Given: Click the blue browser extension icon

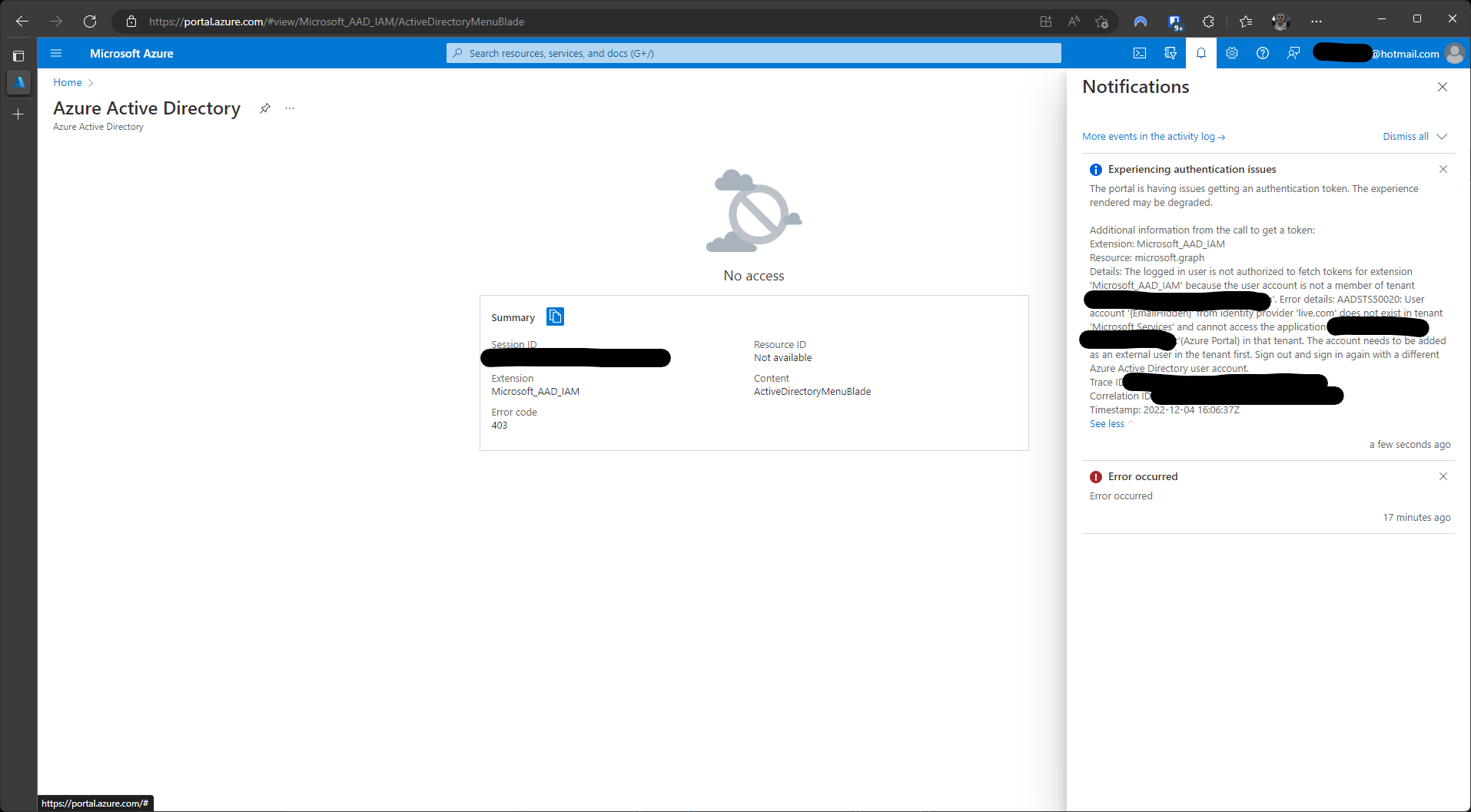Looking at the screenshot, I should [1141, 22].
